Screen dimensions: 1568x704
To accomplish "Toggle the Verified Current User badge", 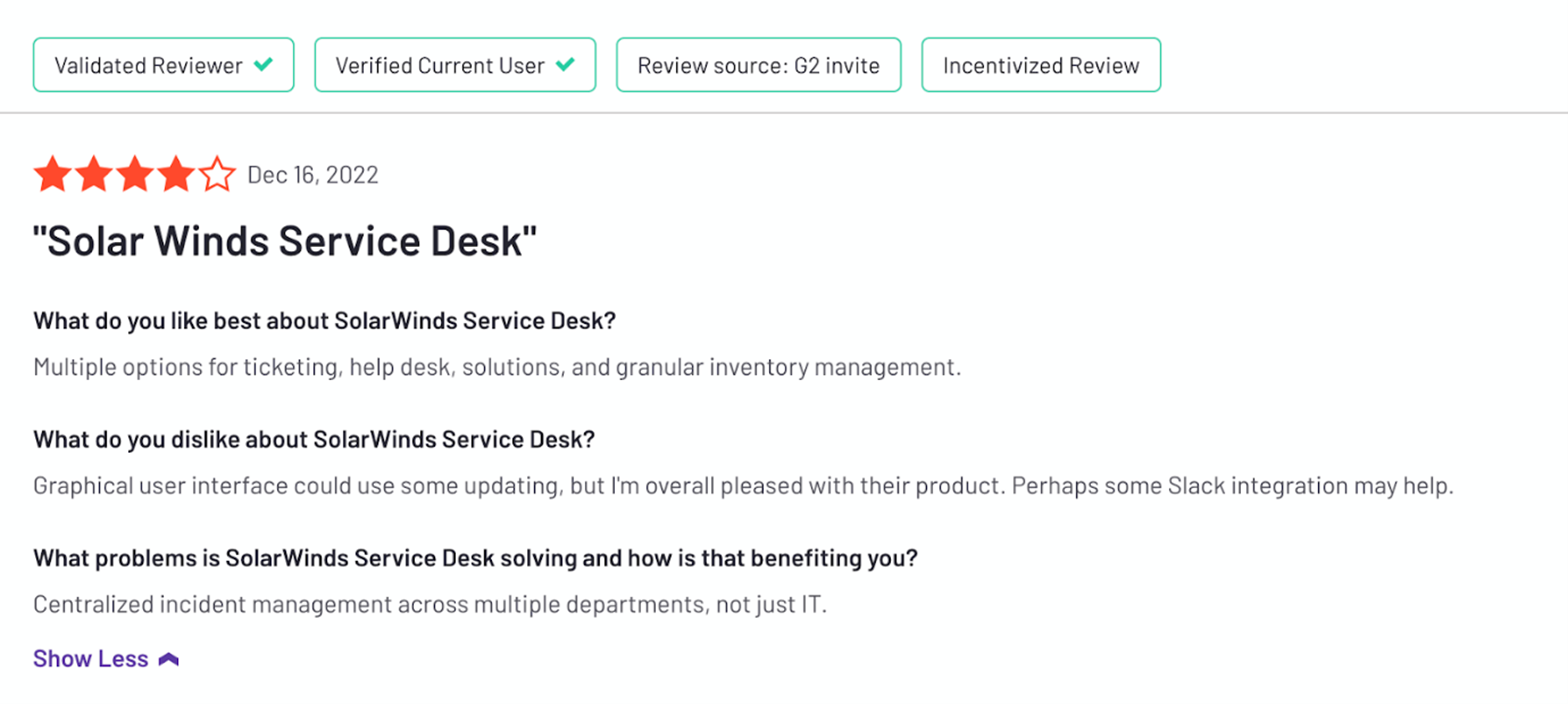I will tap(455, 64).
